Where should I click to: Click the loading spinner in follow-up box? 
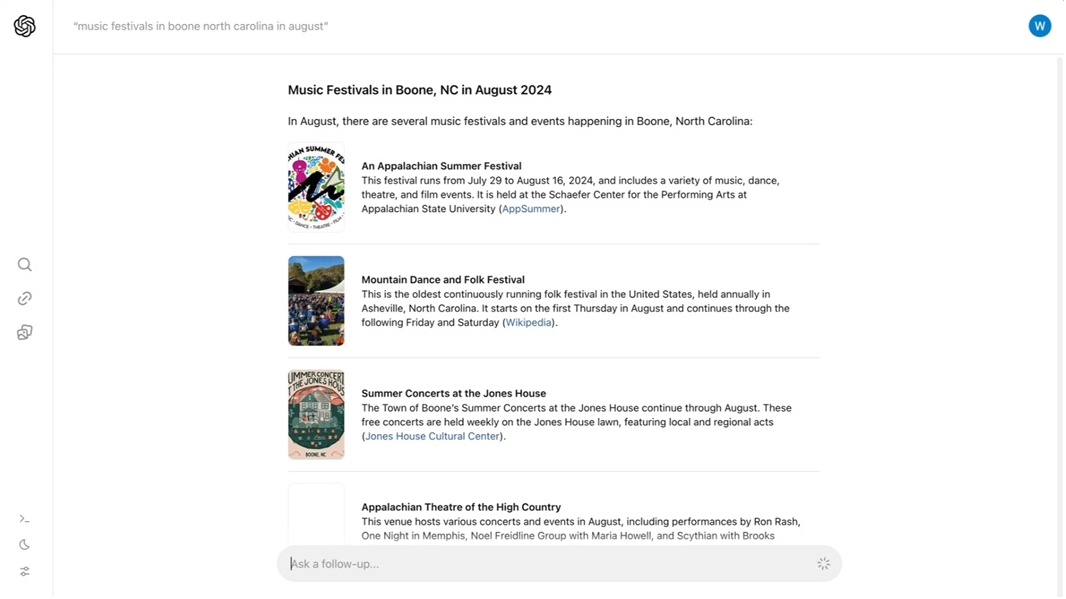(x=823, y=564)
